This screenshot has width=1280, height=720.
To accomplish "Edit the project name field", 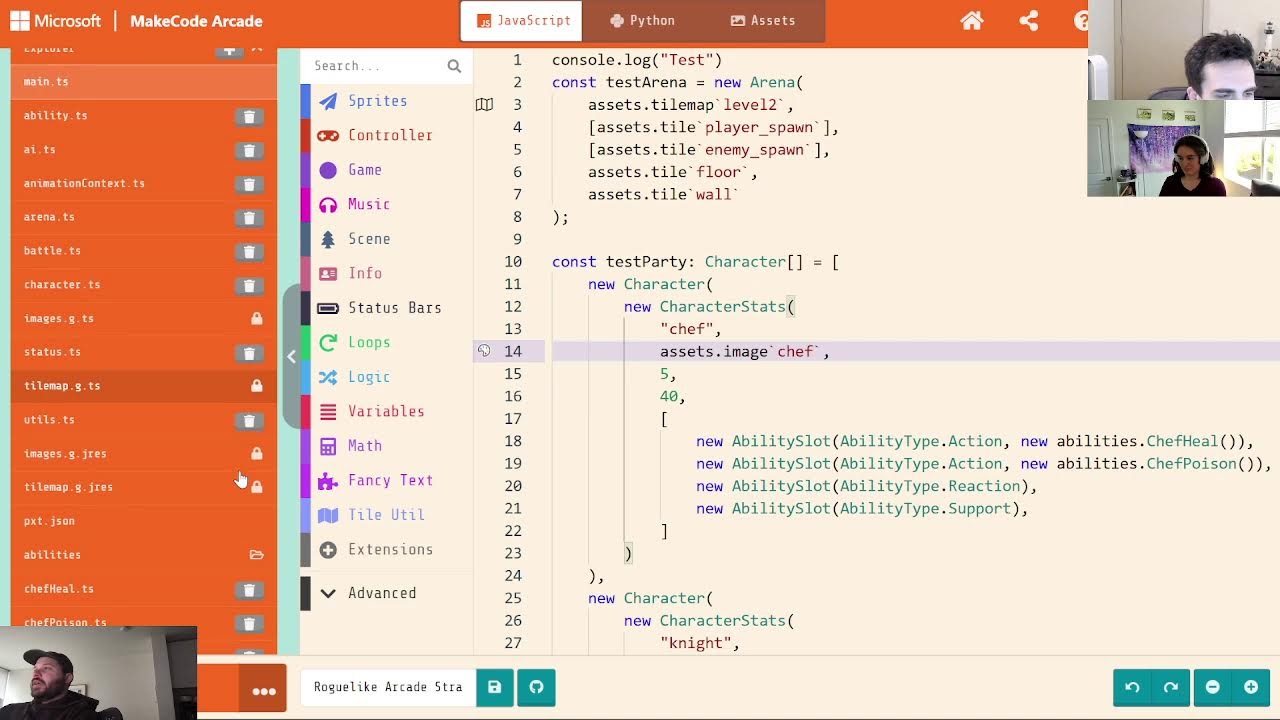I will coord(388,687).
